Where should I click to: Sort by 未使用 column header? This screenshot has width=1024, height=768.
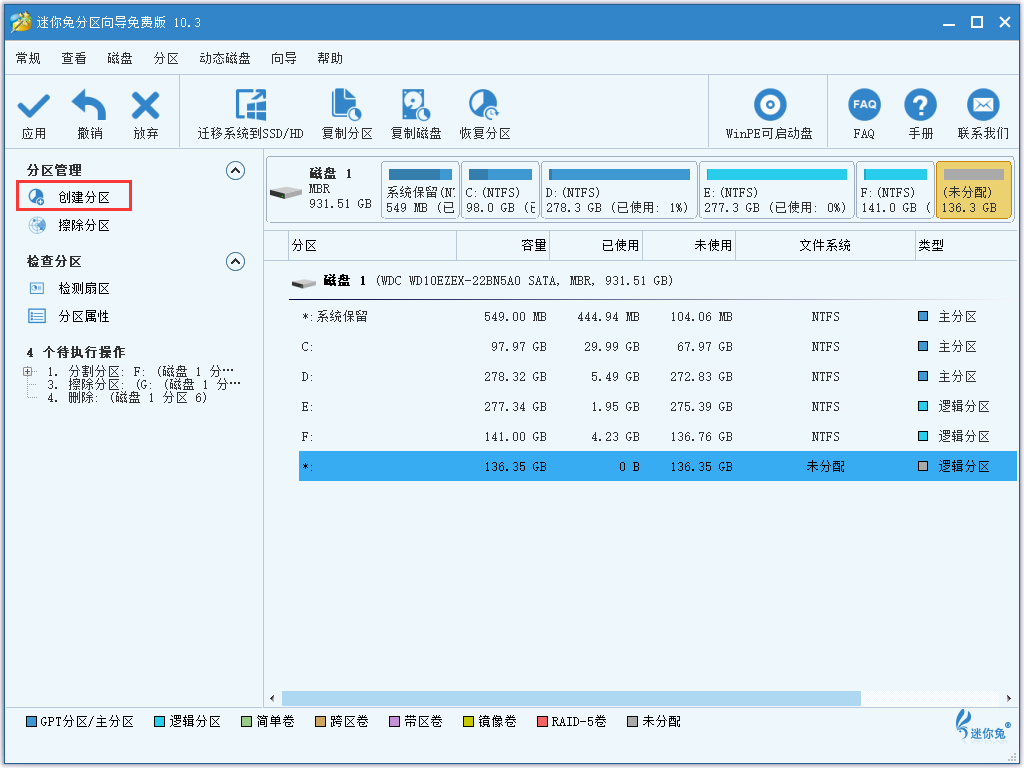[689, 245]
